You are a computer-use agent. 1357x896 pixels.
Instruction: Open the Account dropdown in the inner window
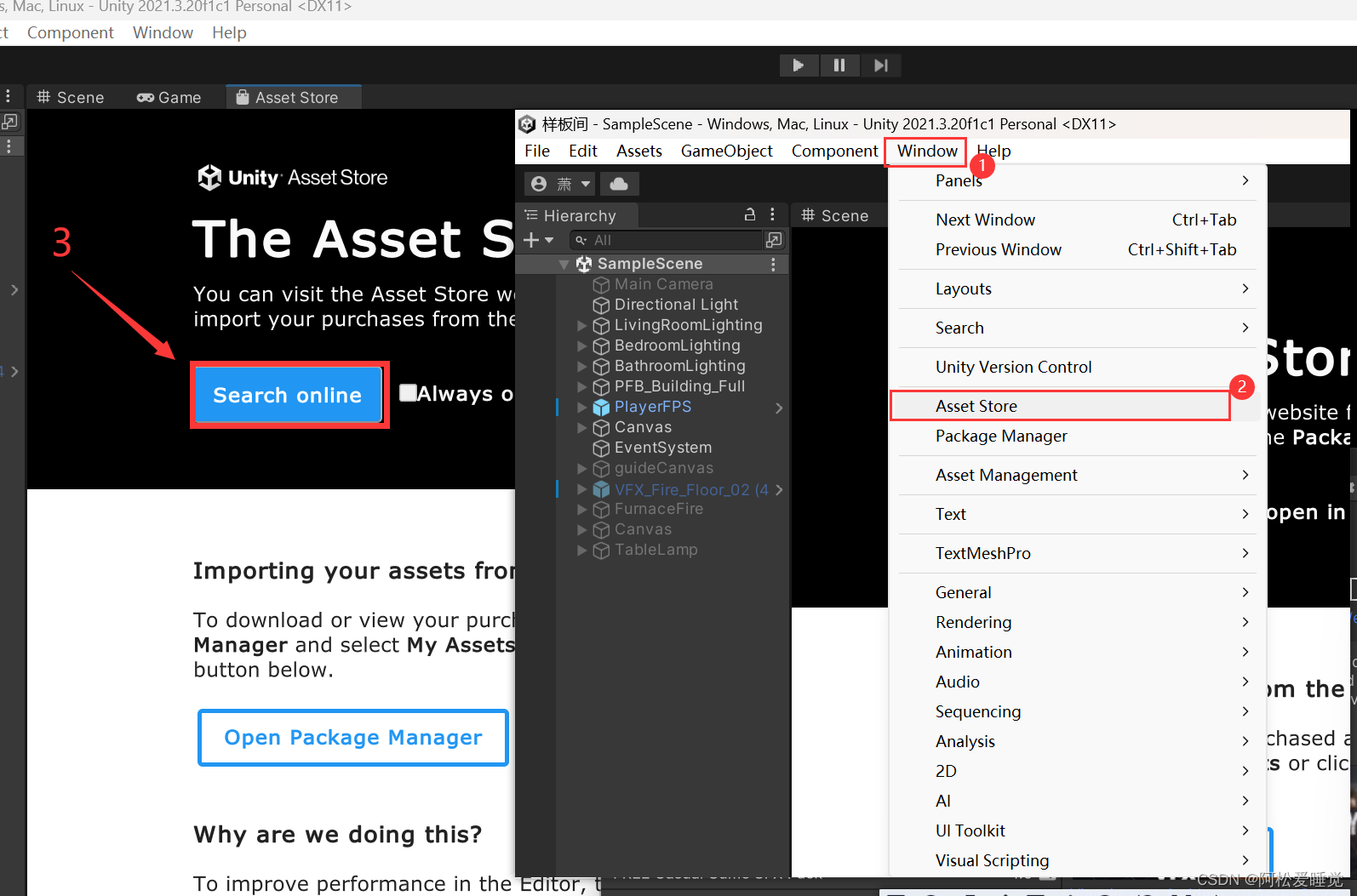point(560,184)
